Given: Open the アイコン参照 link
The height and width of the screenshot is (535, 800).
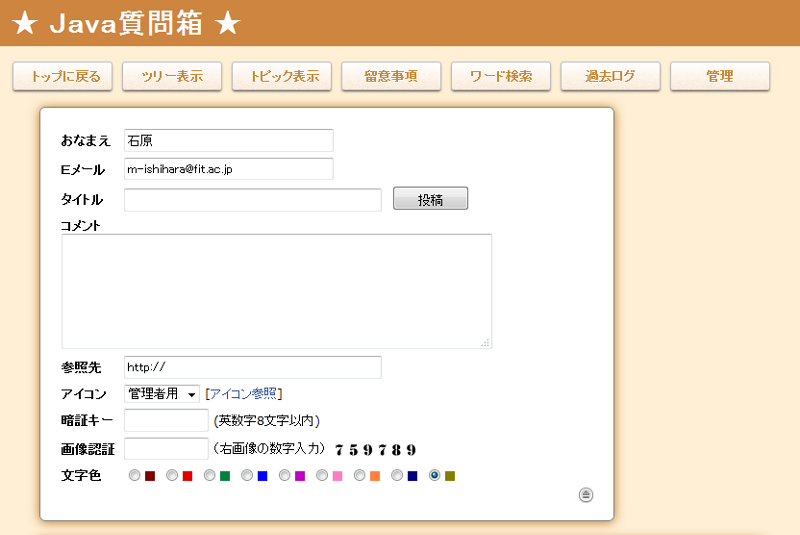Looking at the screenshot, I should click(244, 394).
